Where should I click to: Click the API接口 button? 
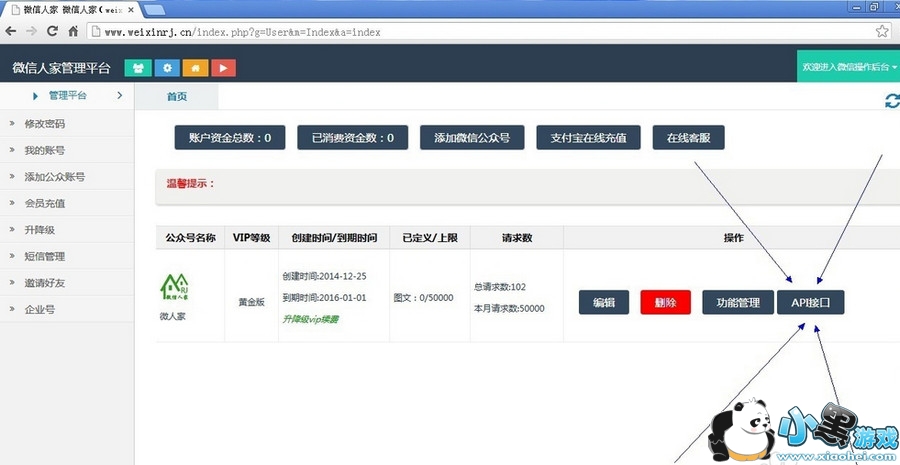810,303
